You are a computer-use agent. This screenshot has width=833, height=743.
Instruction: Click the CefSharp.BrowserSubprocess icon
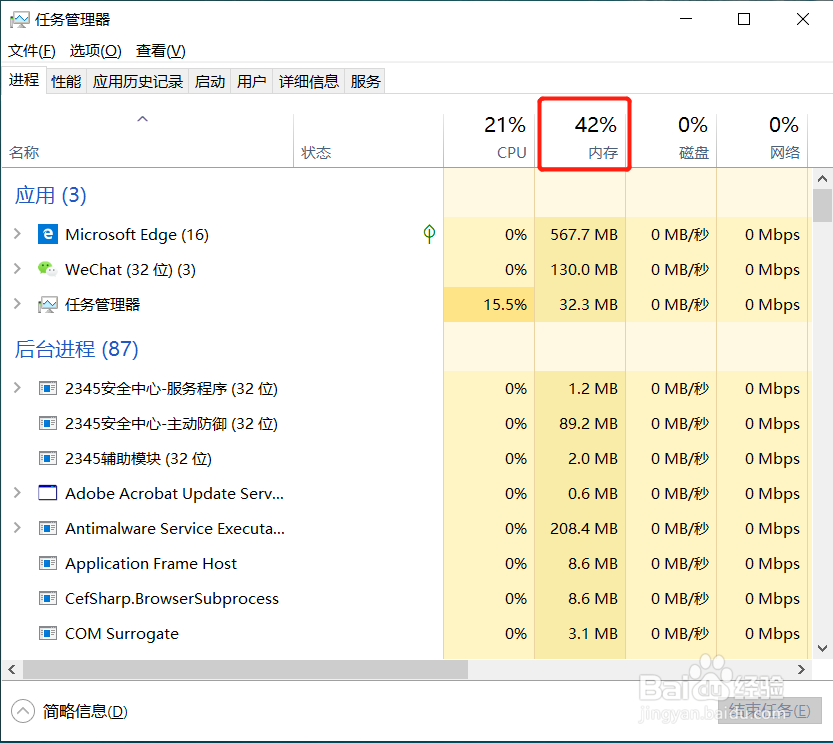[48, 599]
